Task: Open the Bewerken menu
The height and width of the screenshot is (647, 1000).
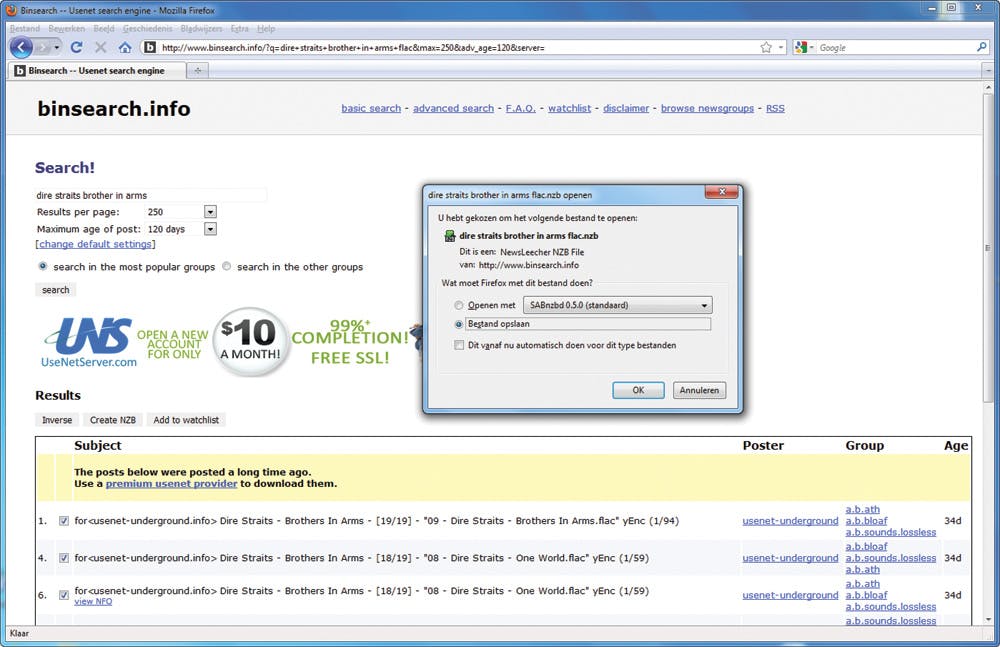Action: pos(66,29)
